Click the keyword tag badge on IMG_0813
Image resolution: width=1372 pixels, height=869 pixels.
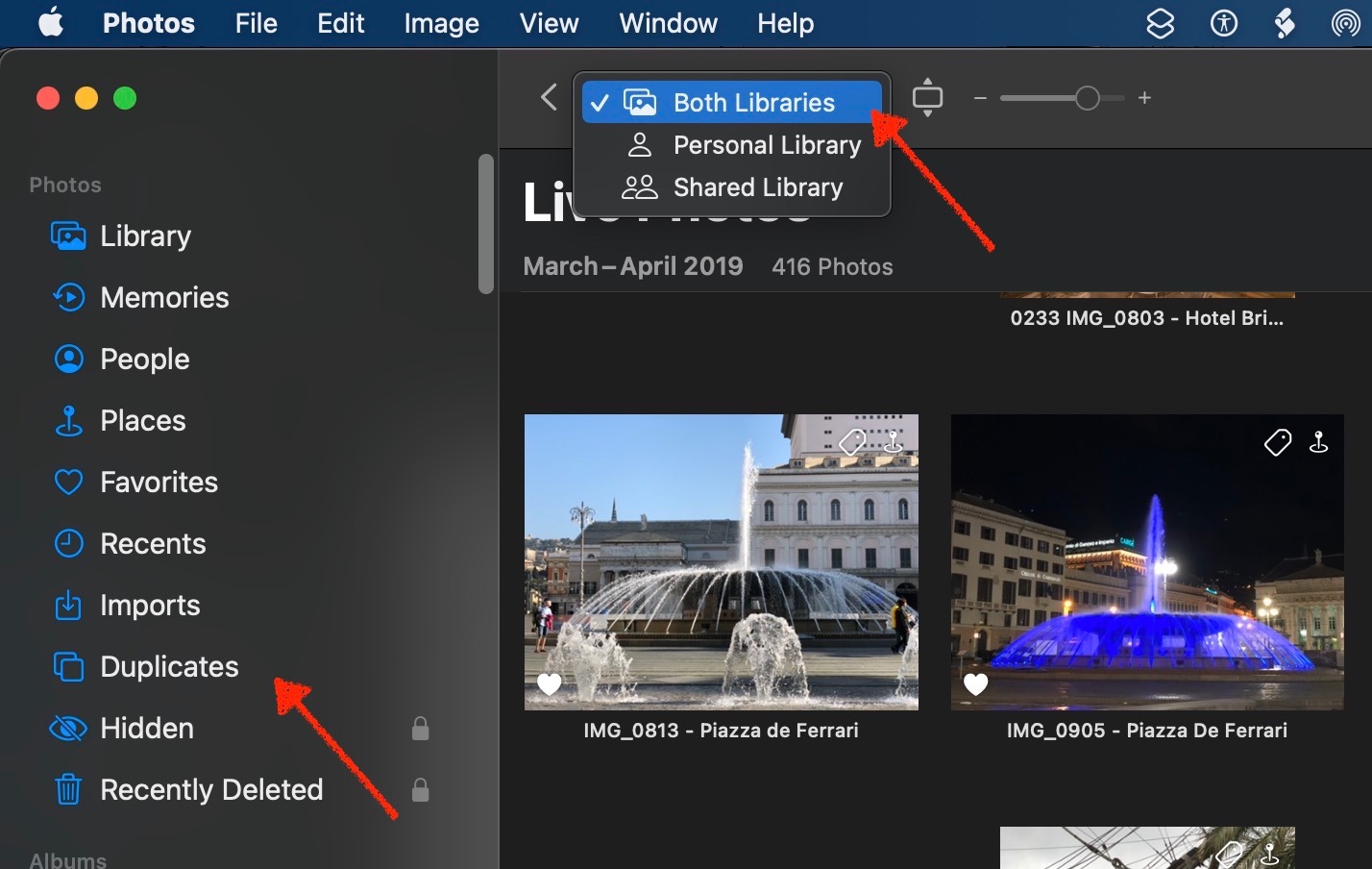point(852,442)
